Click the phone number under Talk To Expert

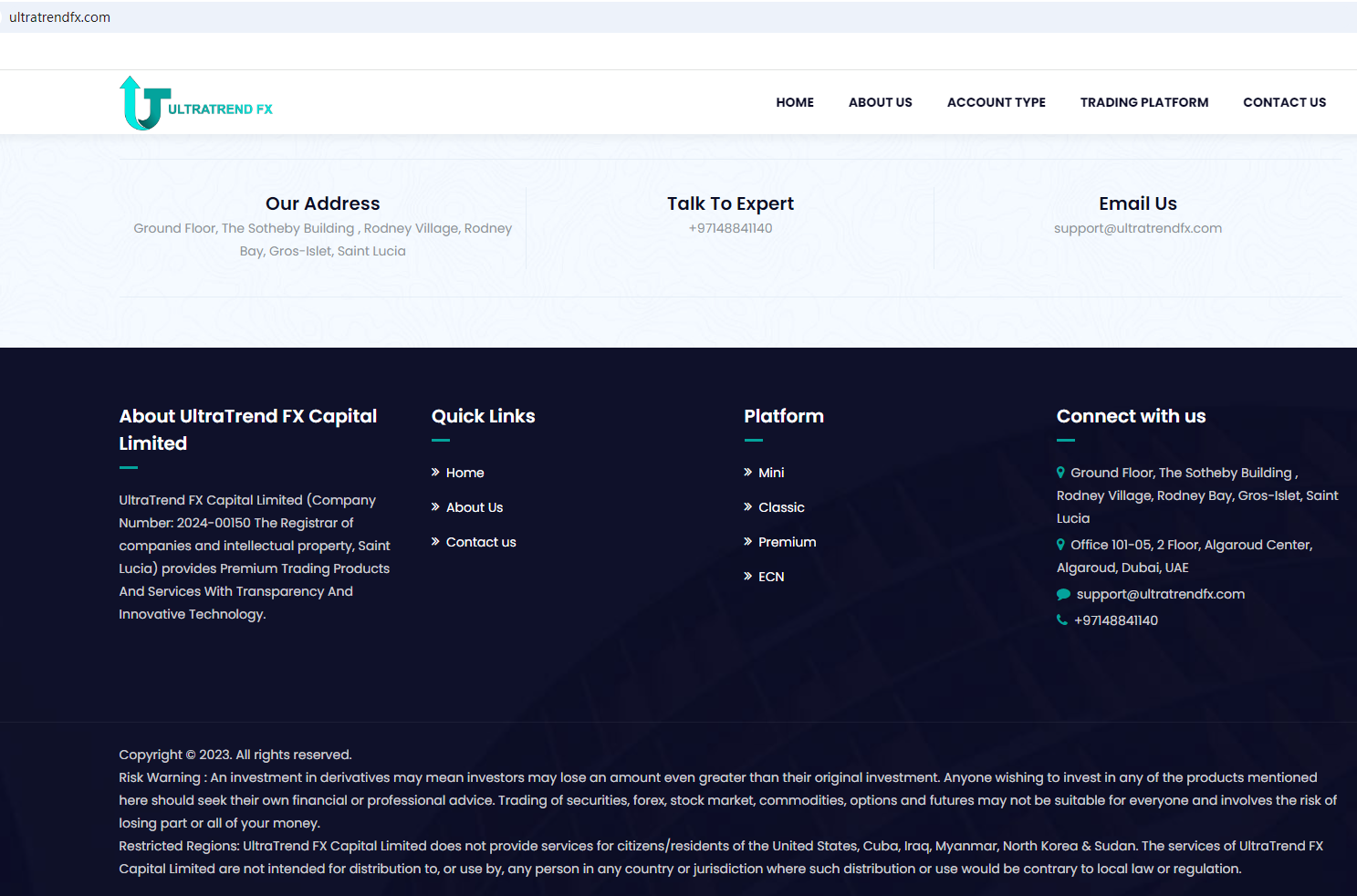[x=730, y=228]
